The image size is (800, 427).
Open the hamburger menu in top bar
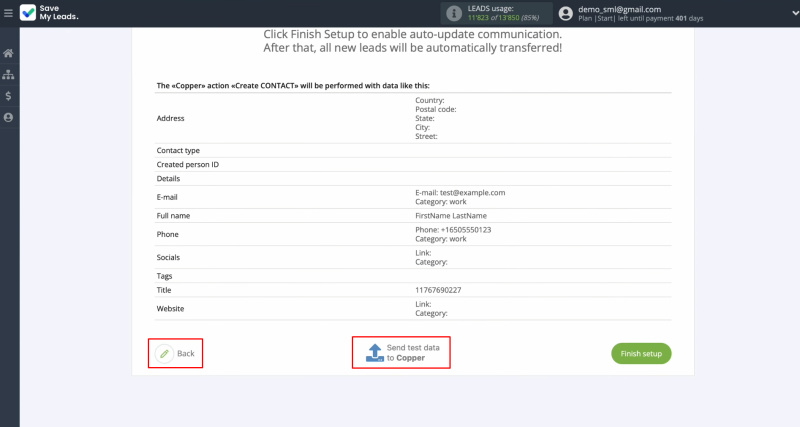(x=8, y=13)
